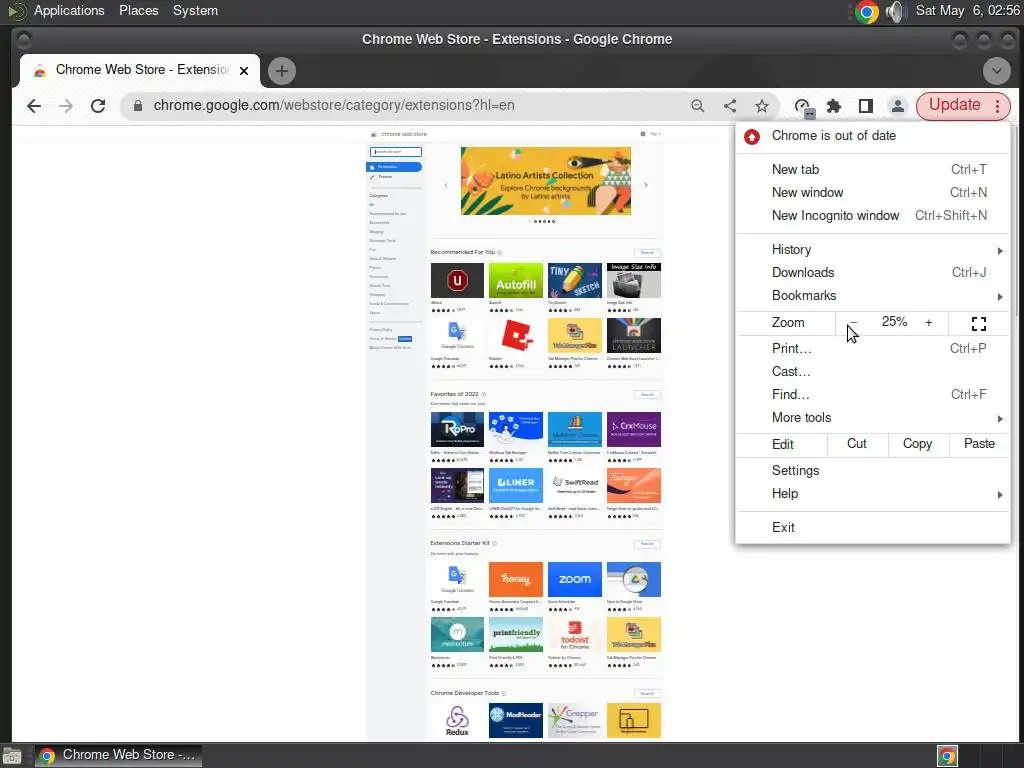Image resolution: width=1024 pixels, height=768 pixels.
Task: Open the zoom extension thumbnail
Action: [575, 579]
